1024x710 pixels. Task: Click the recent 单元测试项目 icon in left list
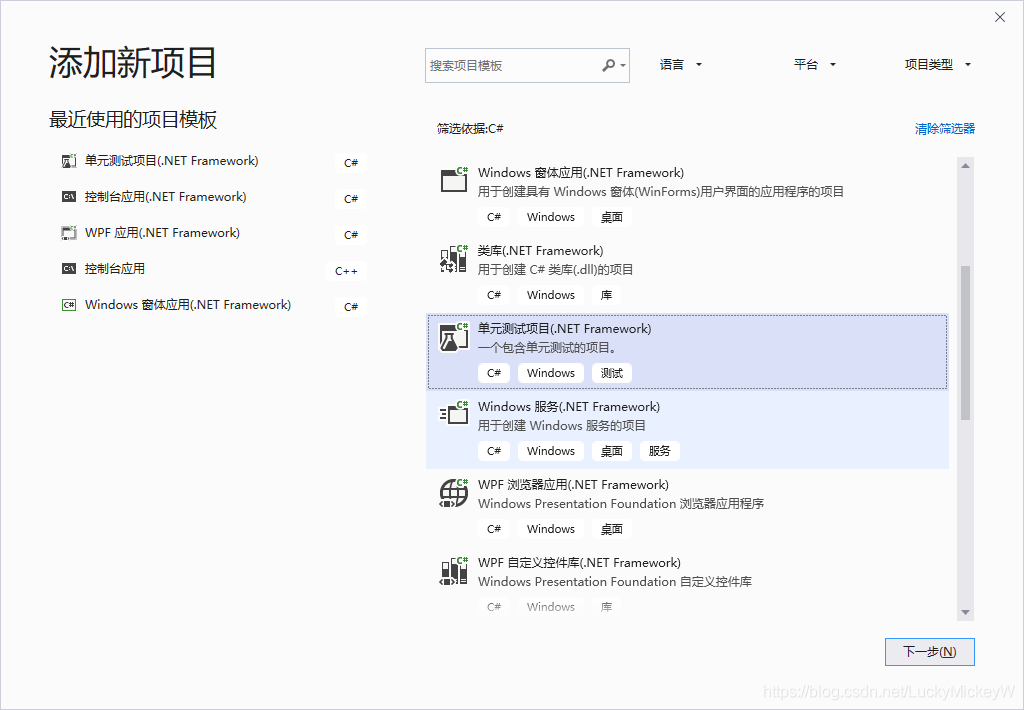69,161
